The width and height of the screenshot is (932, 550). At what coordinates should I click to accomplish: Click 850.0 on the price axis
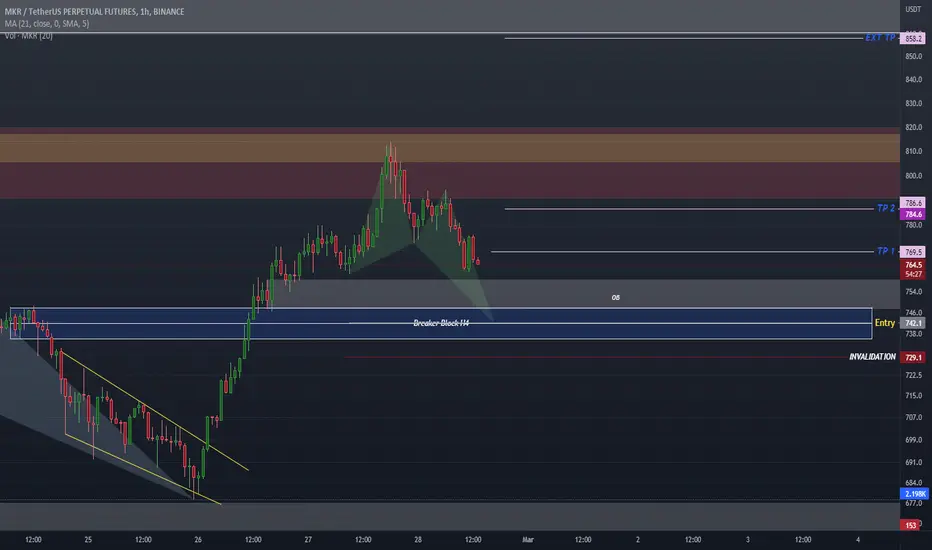click(914, 56)
